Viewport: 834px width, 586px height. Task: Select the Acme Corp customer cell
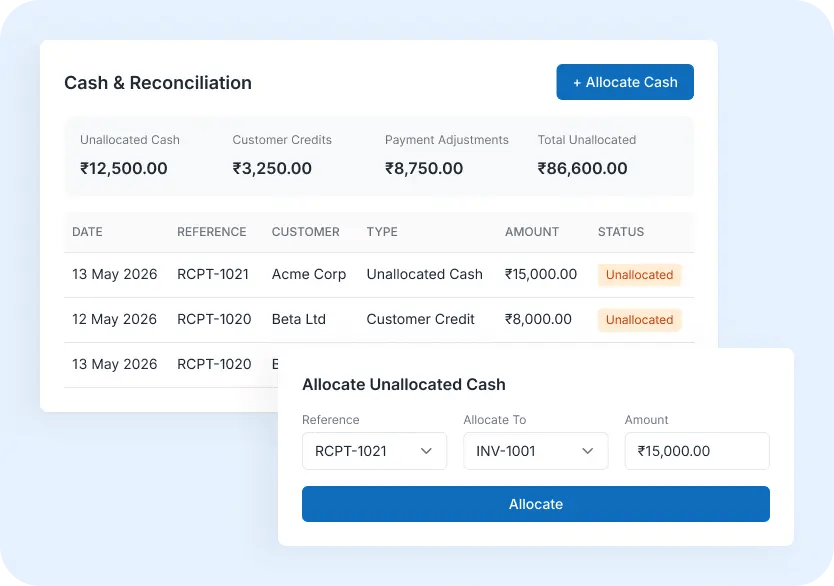pyautogui.click(x=308, y=274)
